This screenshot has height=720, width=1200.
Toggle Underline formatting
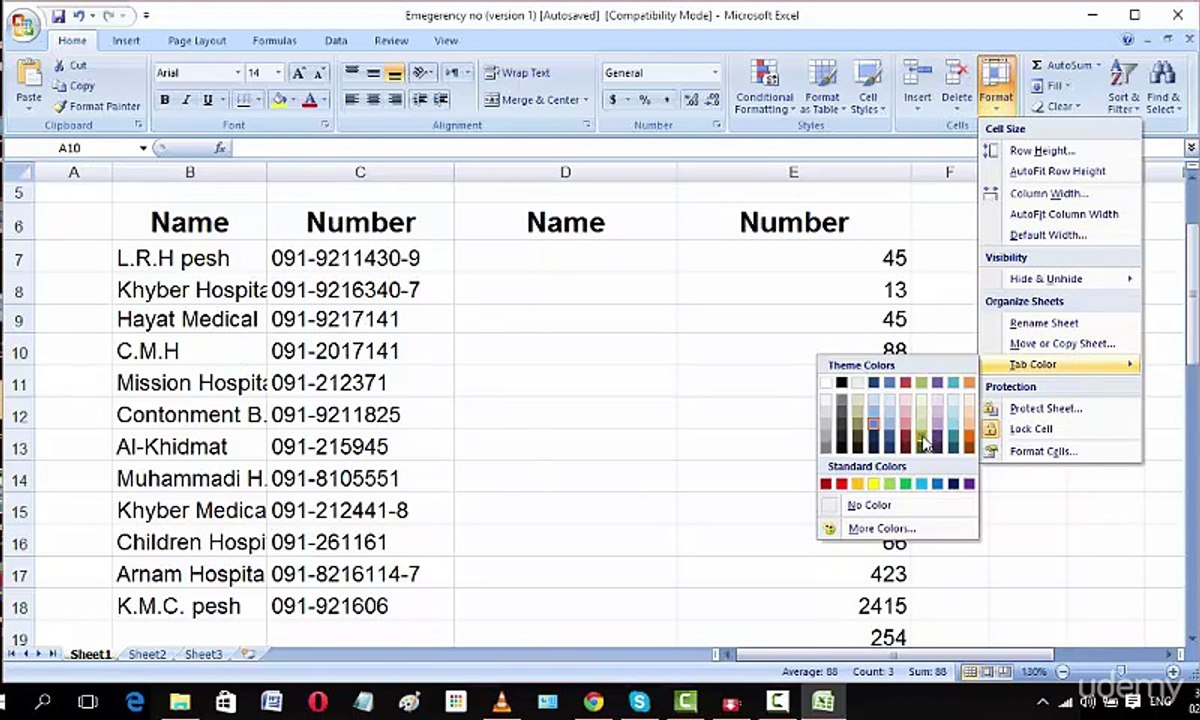(x=208, y=100)
